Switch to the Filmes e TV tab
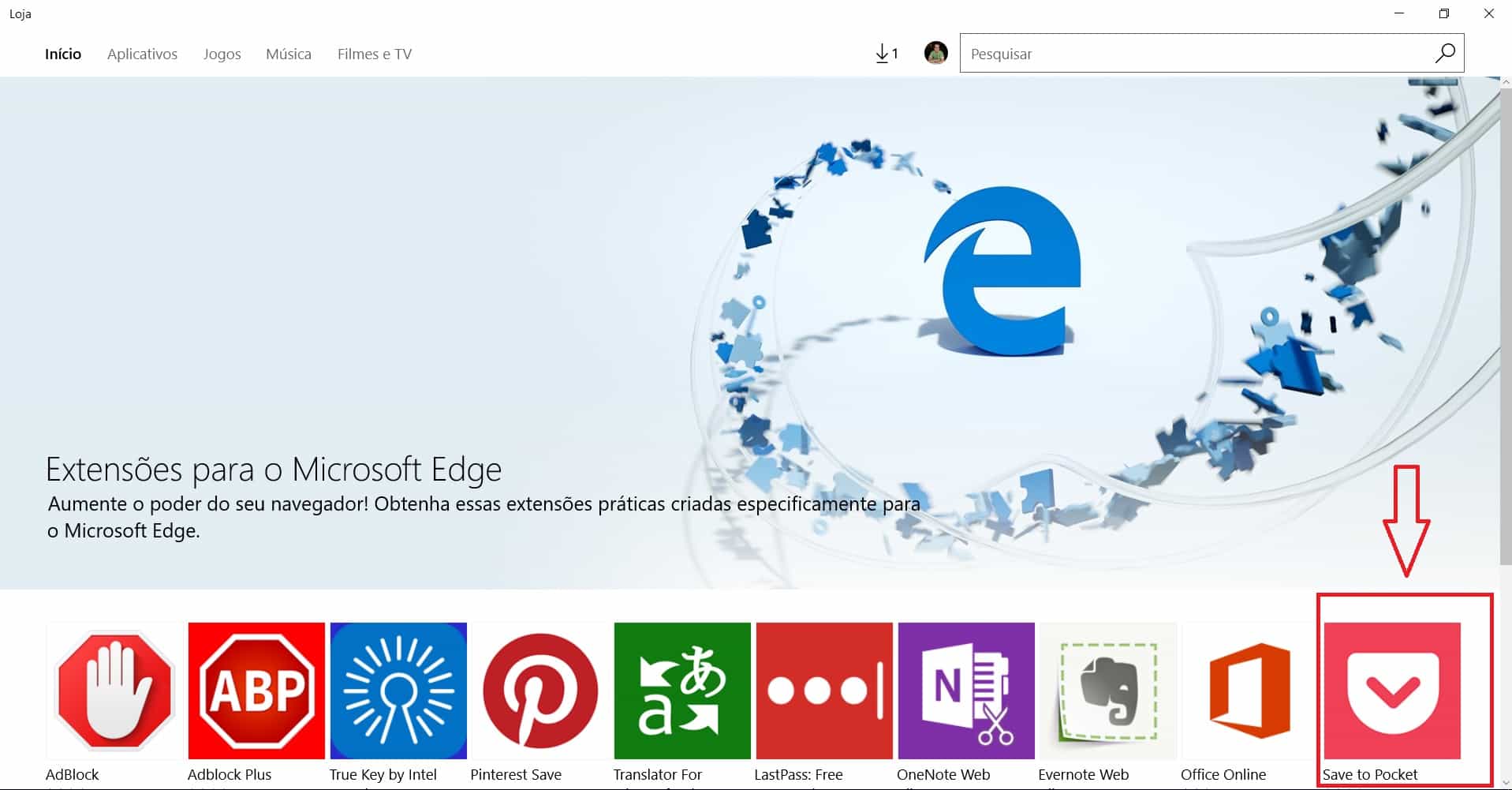This screenshot has width=1512, height=790. coord(375,54)
